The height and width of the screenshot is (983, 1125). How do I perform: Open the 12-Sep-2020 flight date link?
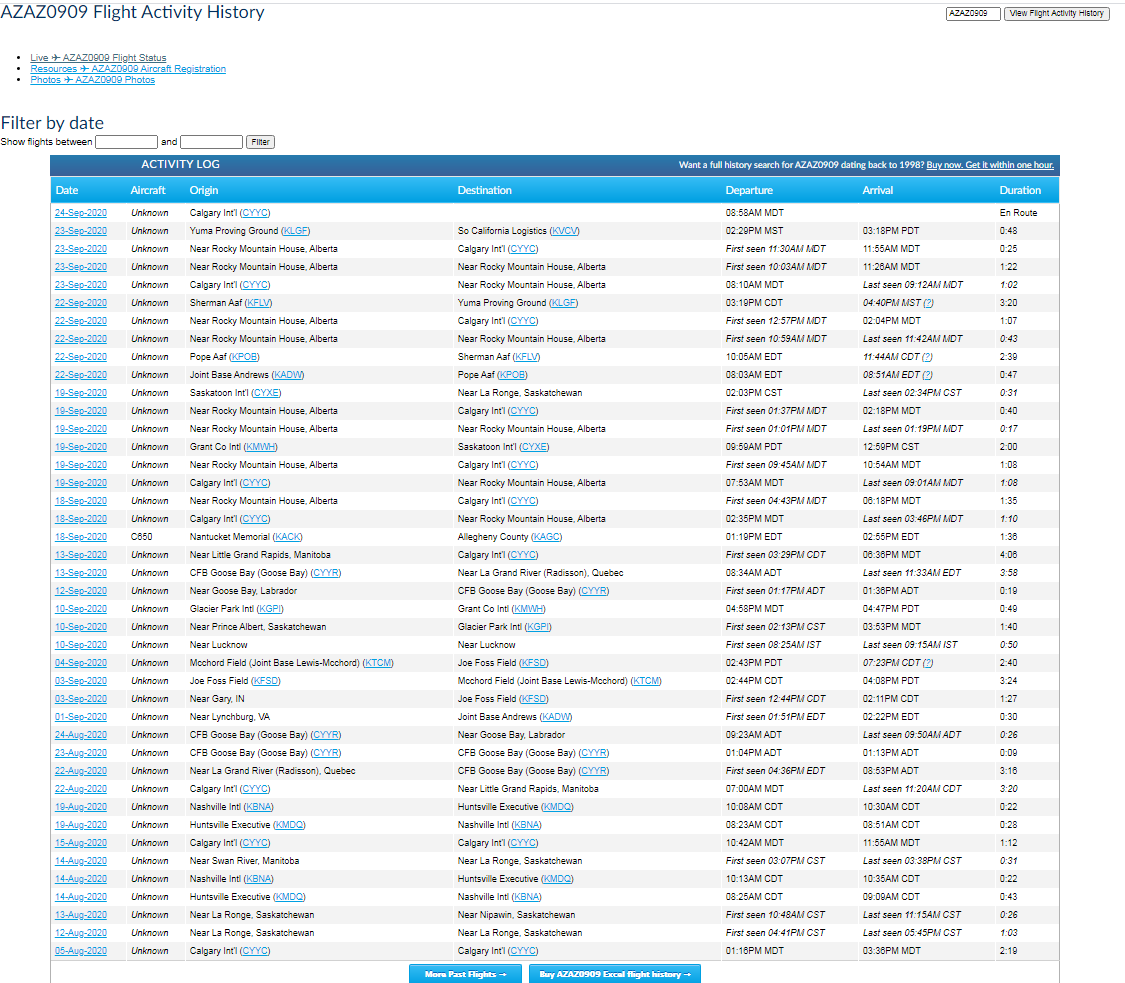(80, 591)
